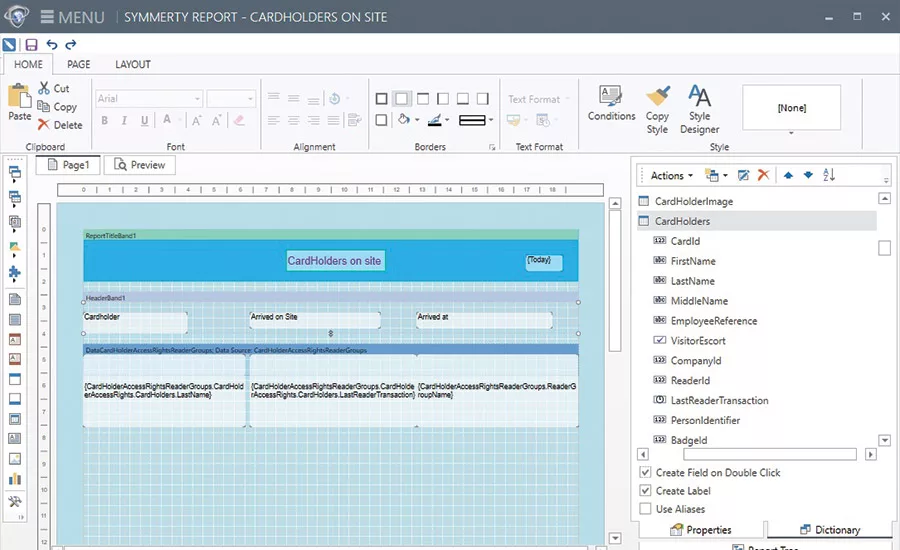
Task: Sort dictionary items alphabetically
Action: (829, 175)
